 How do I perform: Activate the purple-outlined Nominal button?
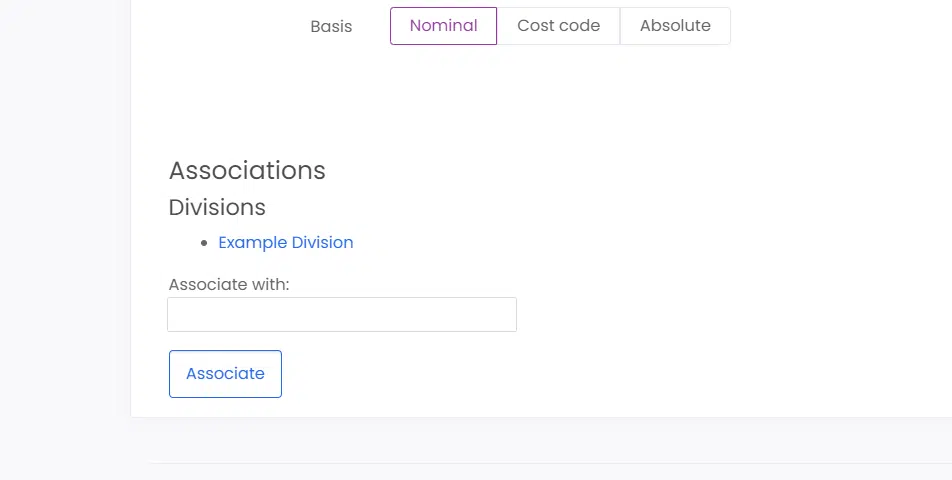point(443,26)
